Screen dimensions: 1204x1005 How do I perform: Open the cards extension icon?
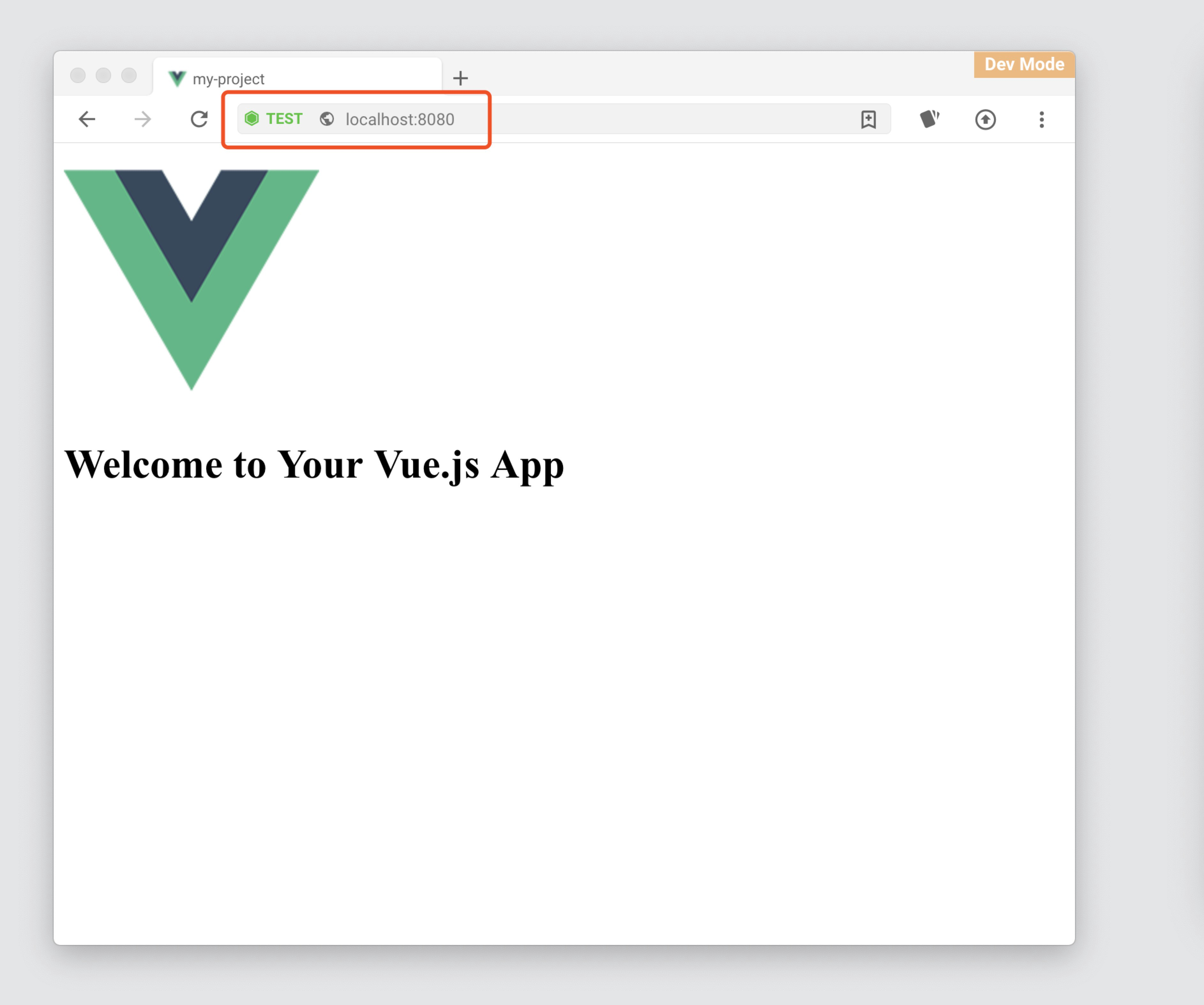pos(929,119)
